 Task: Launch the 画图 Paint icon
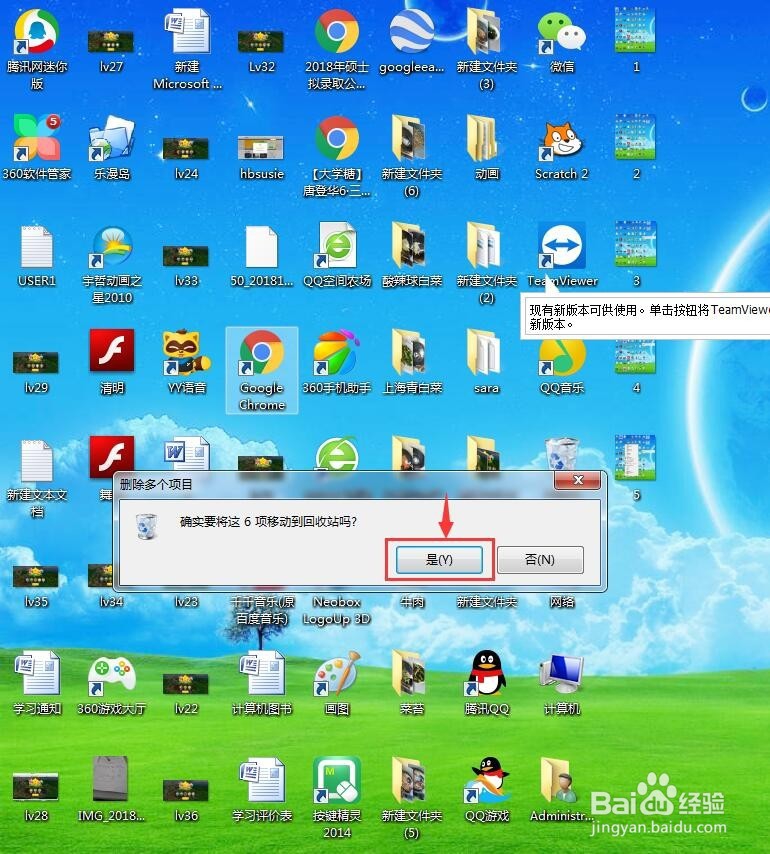tap(337, 673)
